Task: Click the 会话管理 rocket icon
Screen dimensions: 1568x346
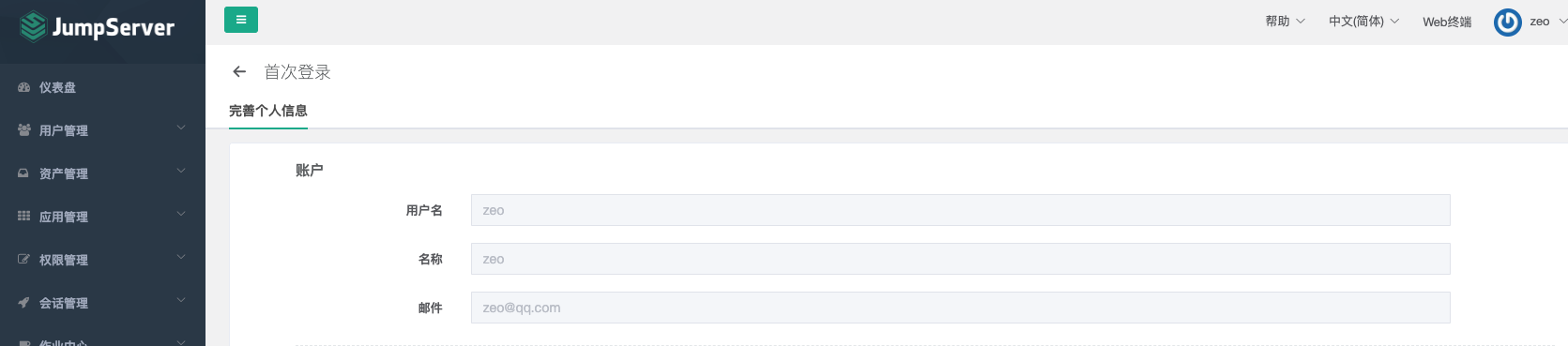Action: coord(23,303)
